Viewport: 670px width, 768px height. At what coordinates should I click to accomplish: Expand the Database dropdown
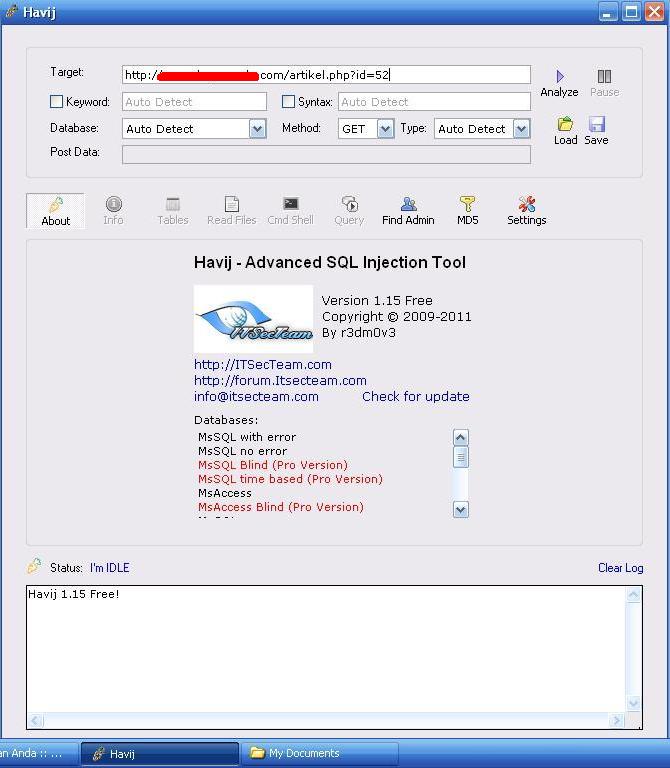click(x=258, y=129)
